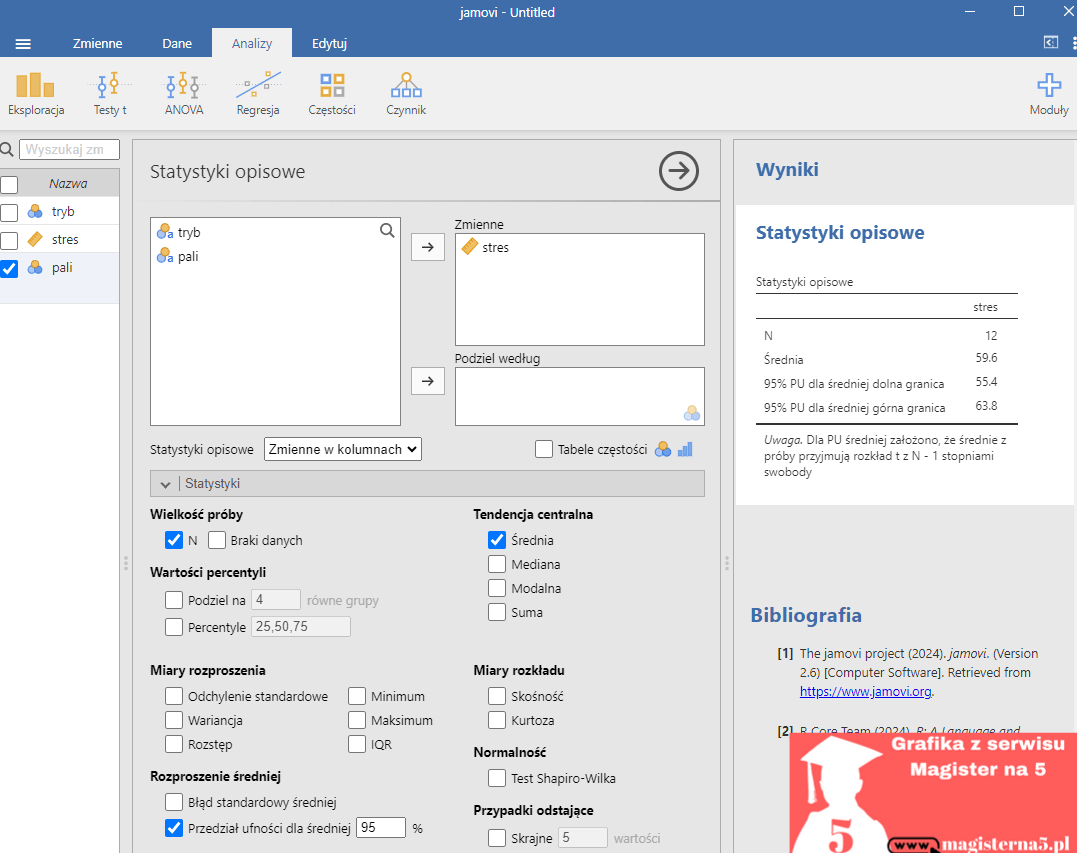Open the Czynnik analysis menu

pos(406,94)
